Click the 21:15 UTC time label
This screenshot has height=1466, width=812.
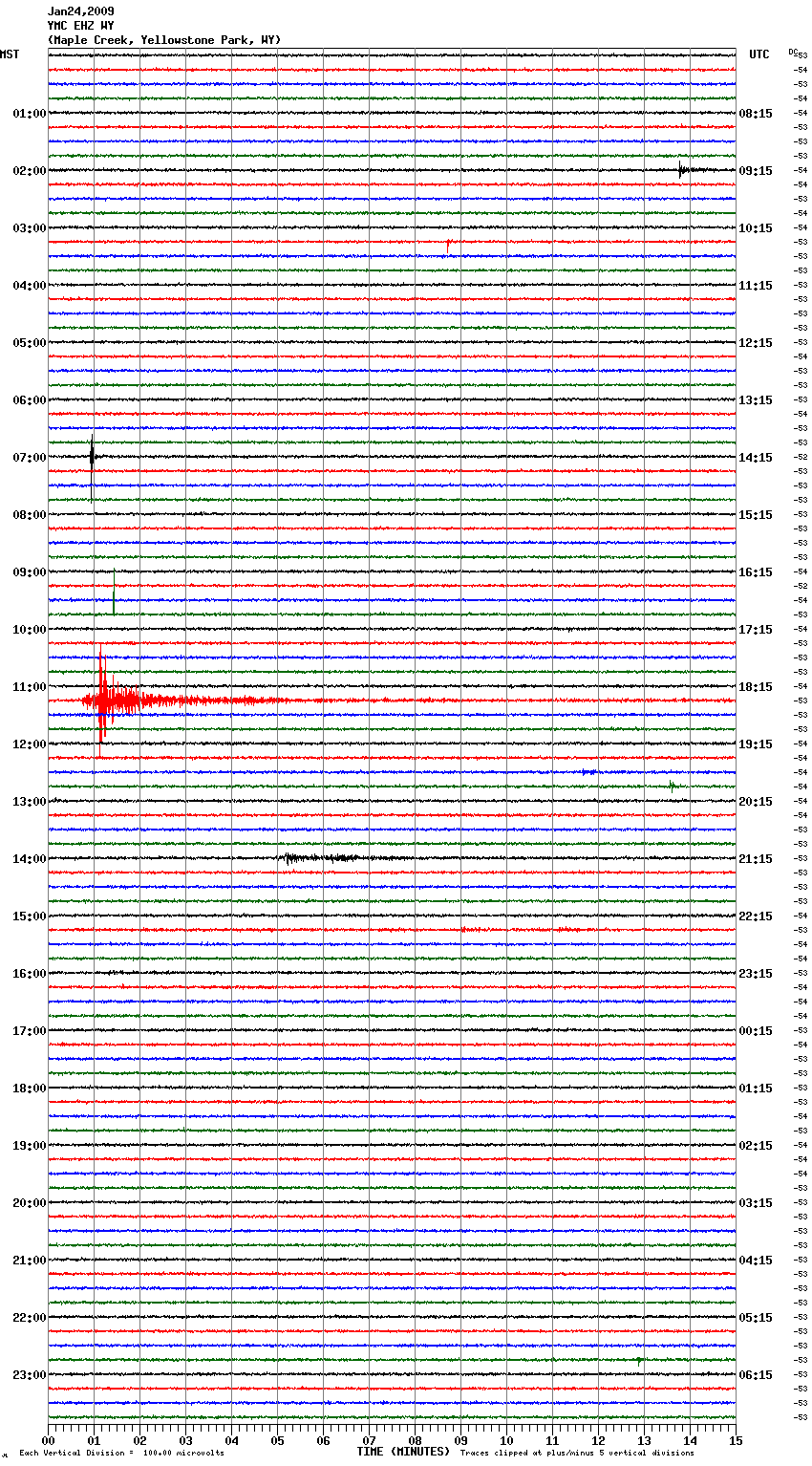pos(756,859)
